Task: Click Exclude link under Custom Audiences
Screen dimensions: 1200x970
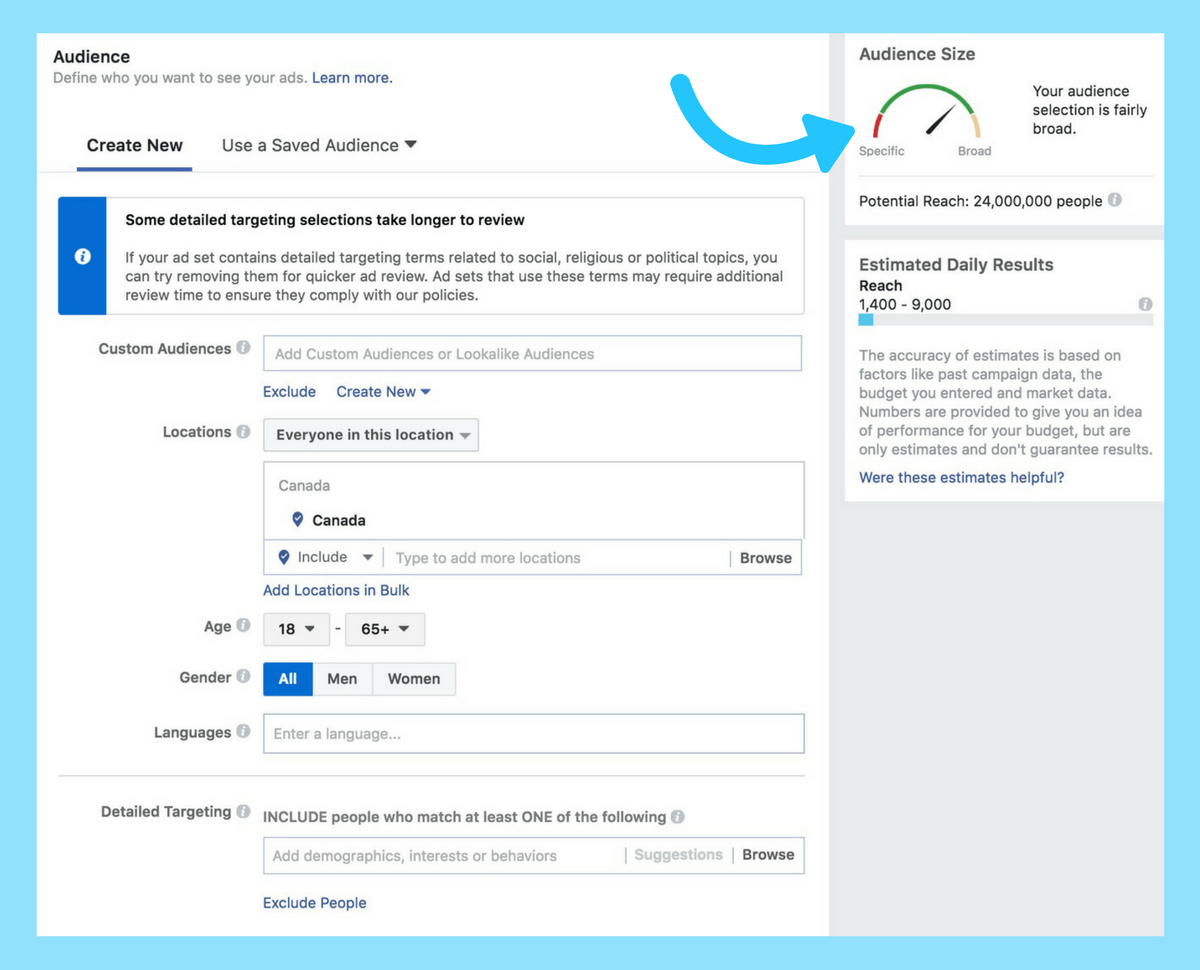Action: click(289, 392)
